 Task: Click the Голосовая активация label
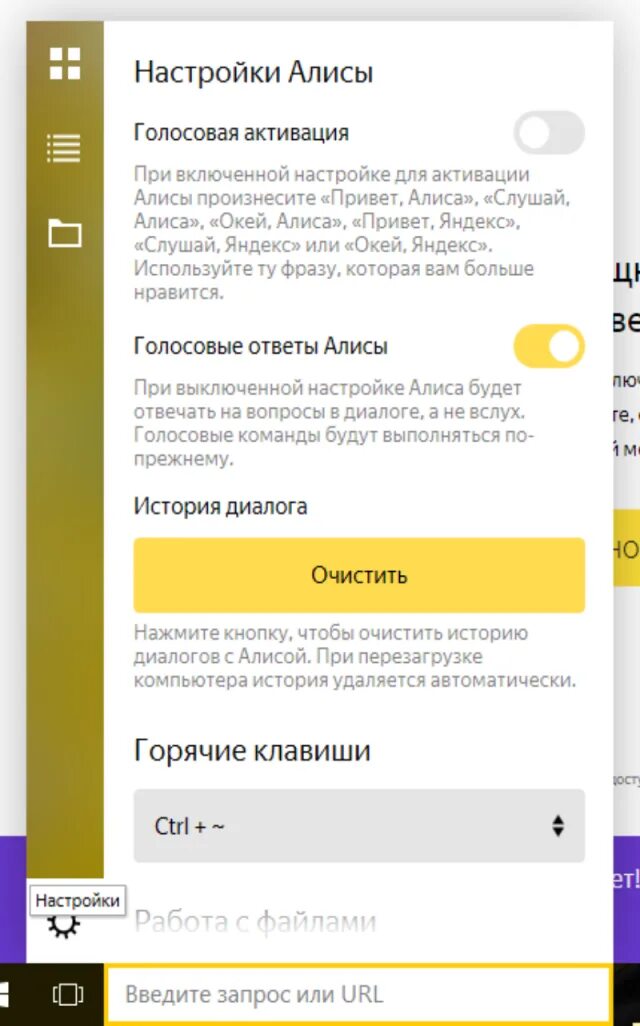coord(241,133)
